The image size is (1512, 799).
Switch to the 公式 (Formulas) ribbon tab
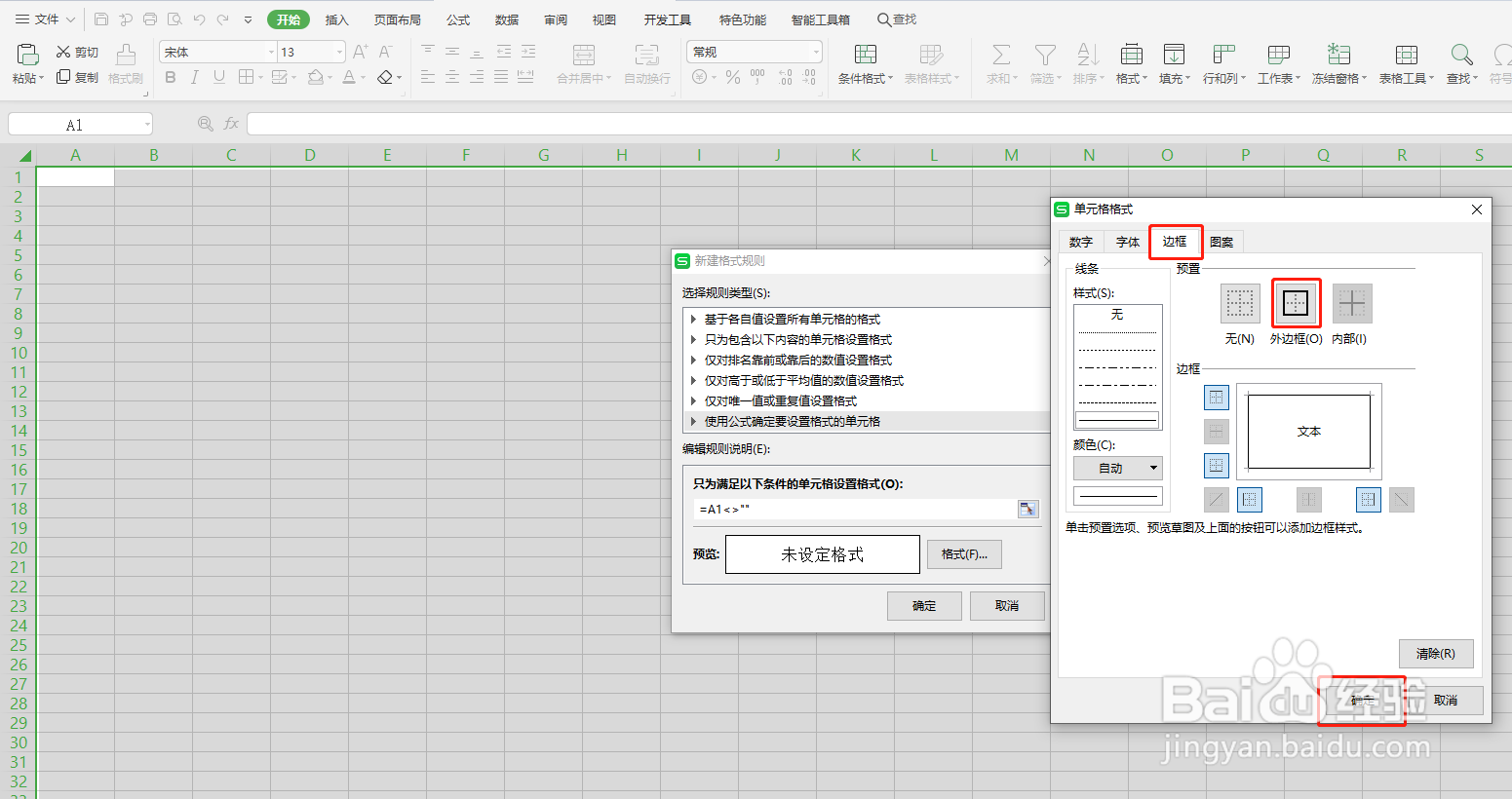tap(458, 19)
